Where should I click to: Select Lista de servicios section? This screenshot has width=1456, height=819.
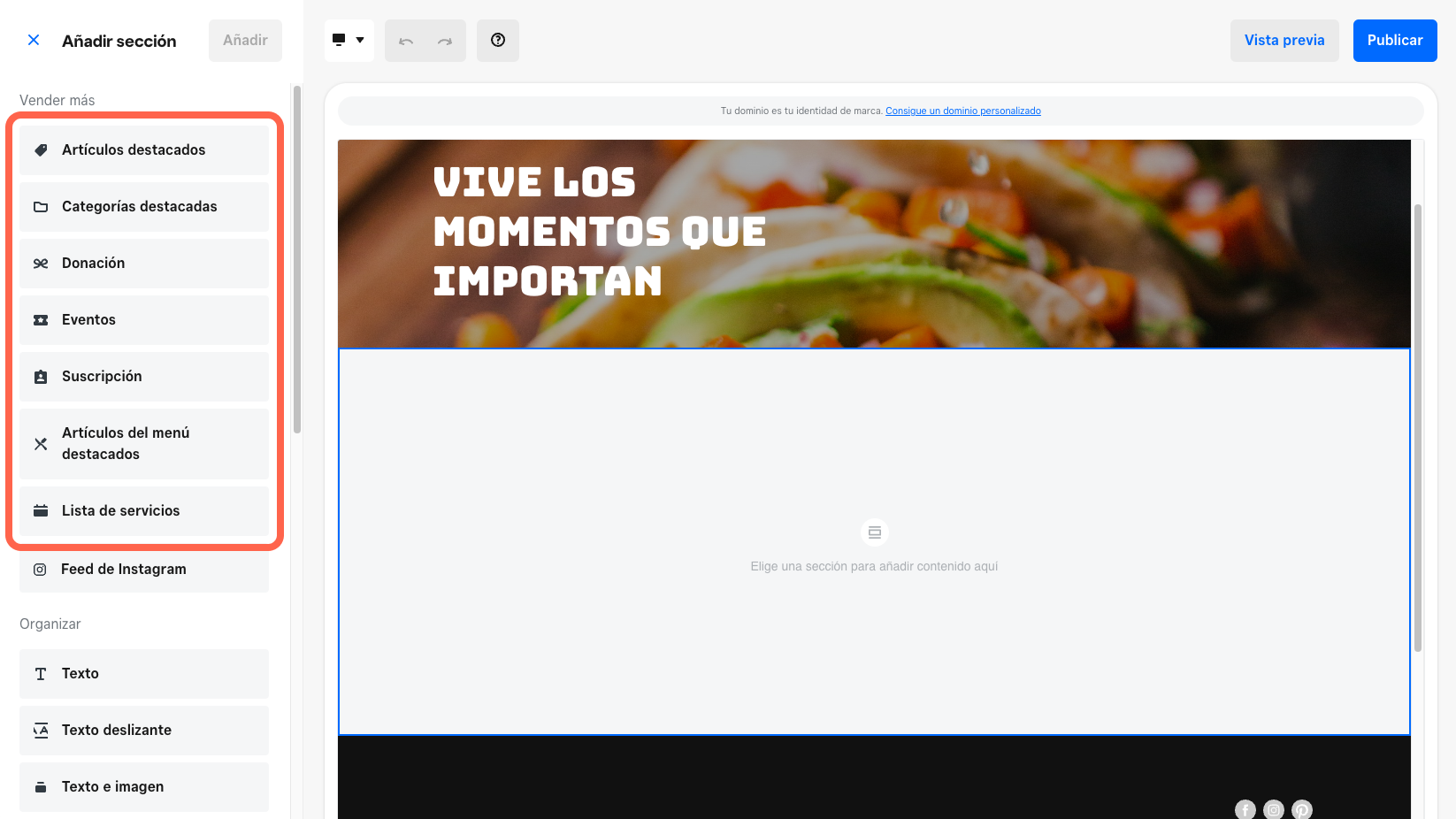tap(144, 511)
